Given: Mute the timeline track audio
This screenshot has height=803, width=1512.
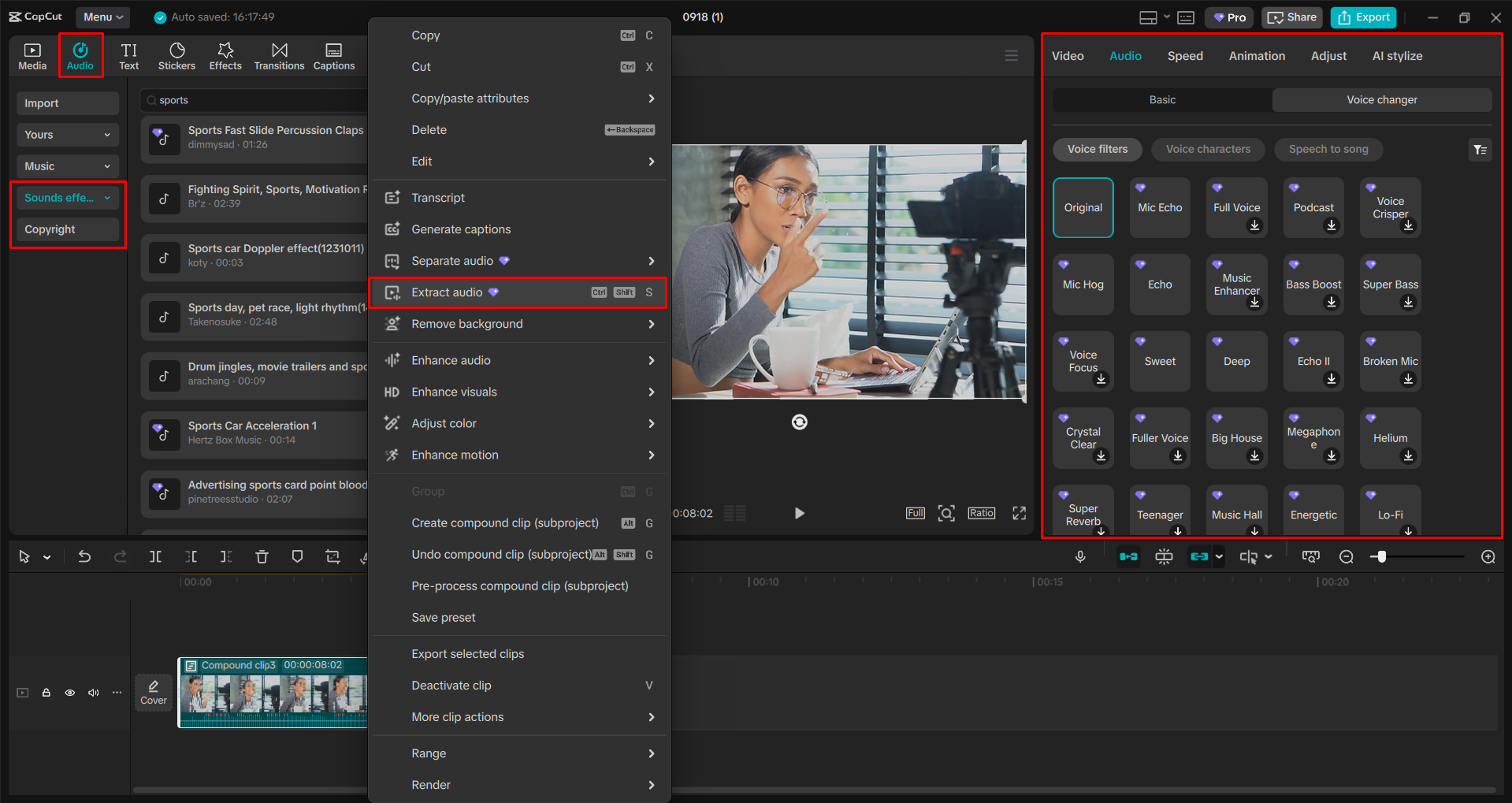Looking at the screenshot, I should click(93, 692).
